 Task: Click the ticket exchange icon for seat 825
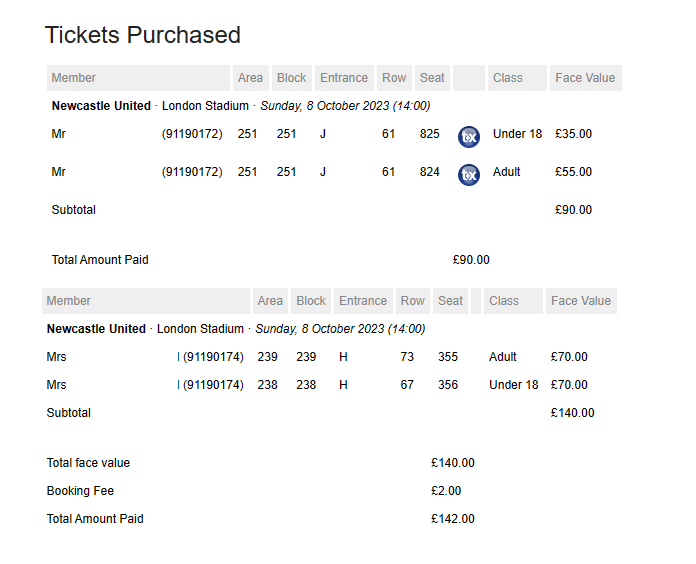coord(469,137)
